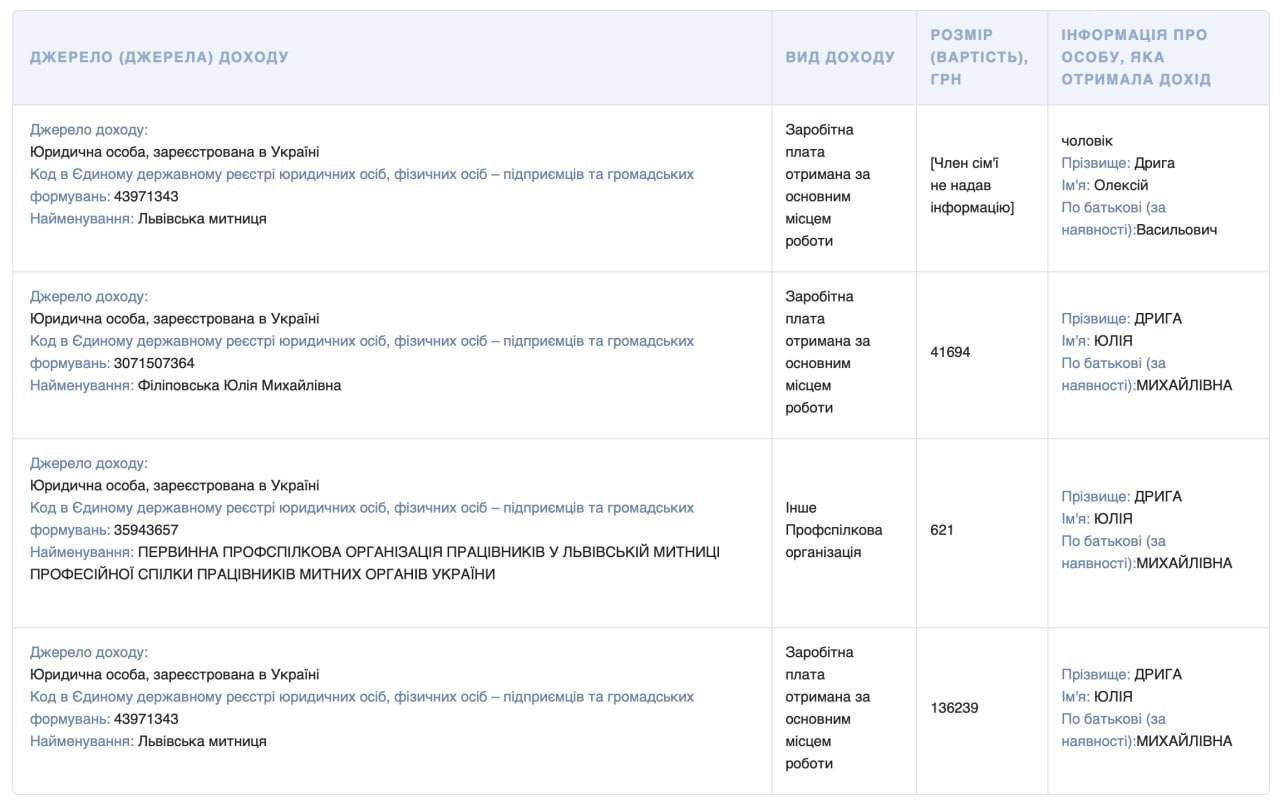Select the registry code 35943657
This screenshot has width=1280, height=805.
pos(146,530)
